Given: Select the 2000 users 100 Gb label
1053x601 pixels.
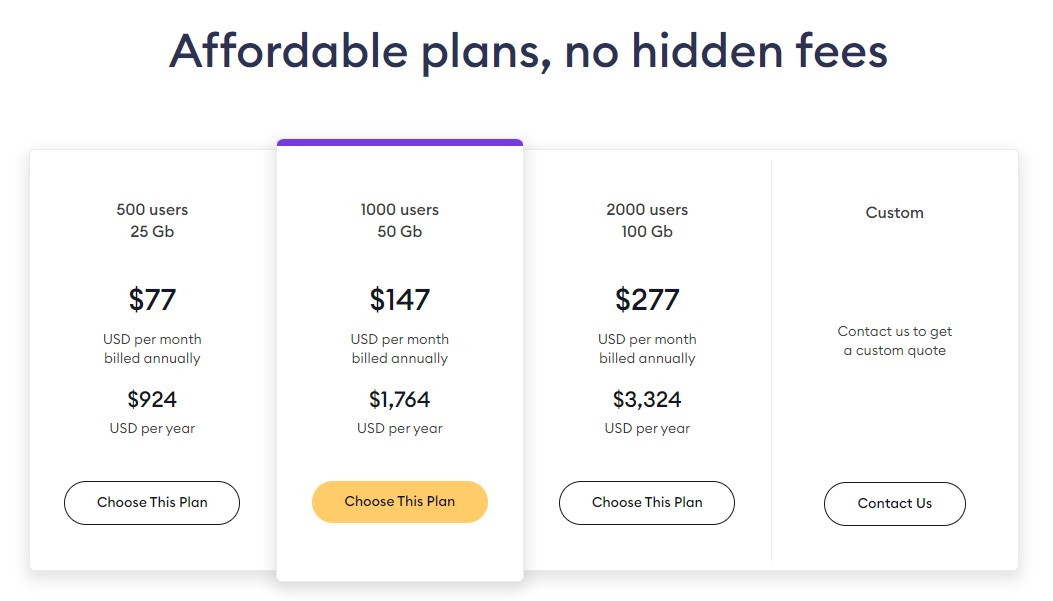Looking at the screenshot, I should [647, 220].
